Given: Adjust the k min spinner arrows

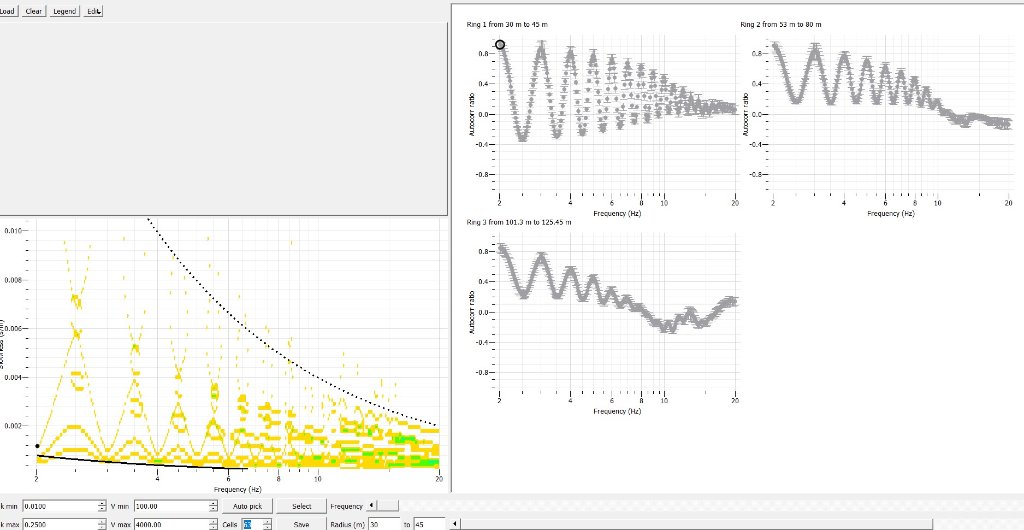Looking at the screenshot, I should click(x=102, y=507).
